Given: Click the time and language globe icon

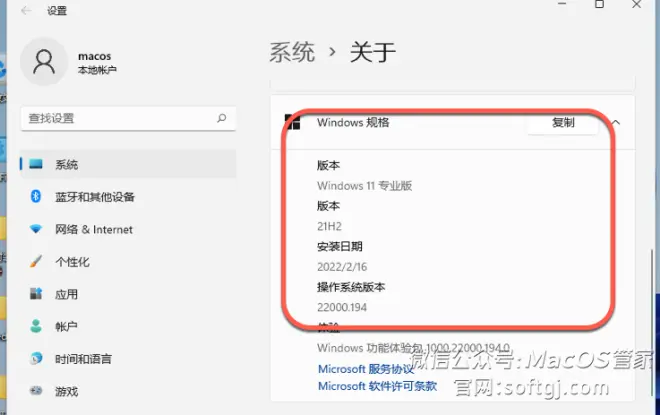Looking at the screenshot, I should (x=36, y=358).
